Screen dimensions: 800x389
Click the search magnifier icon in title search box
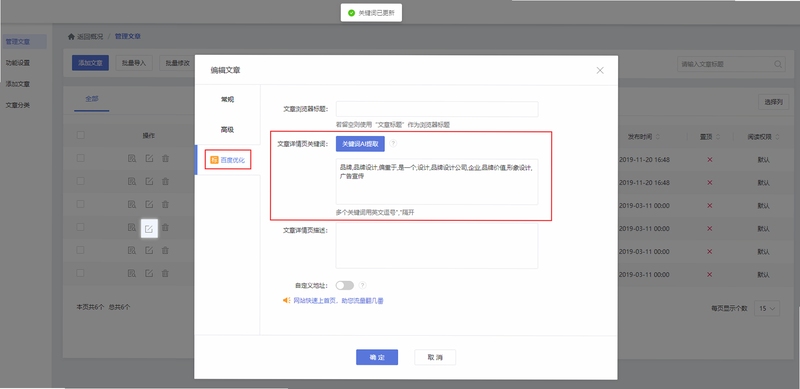(778, 64)
